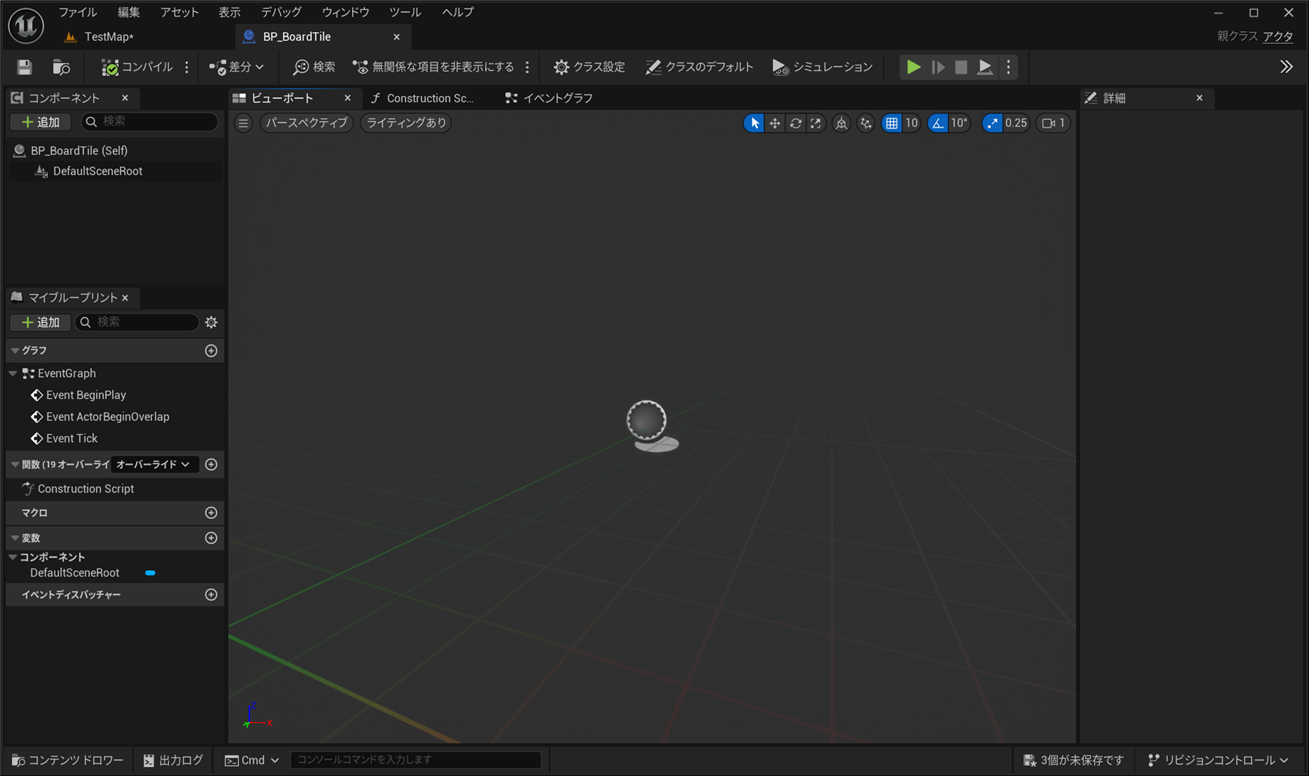The width and height of the screenshot is (1309, 776).
Task: Click the Stop playback button
Action: point(961,67)
